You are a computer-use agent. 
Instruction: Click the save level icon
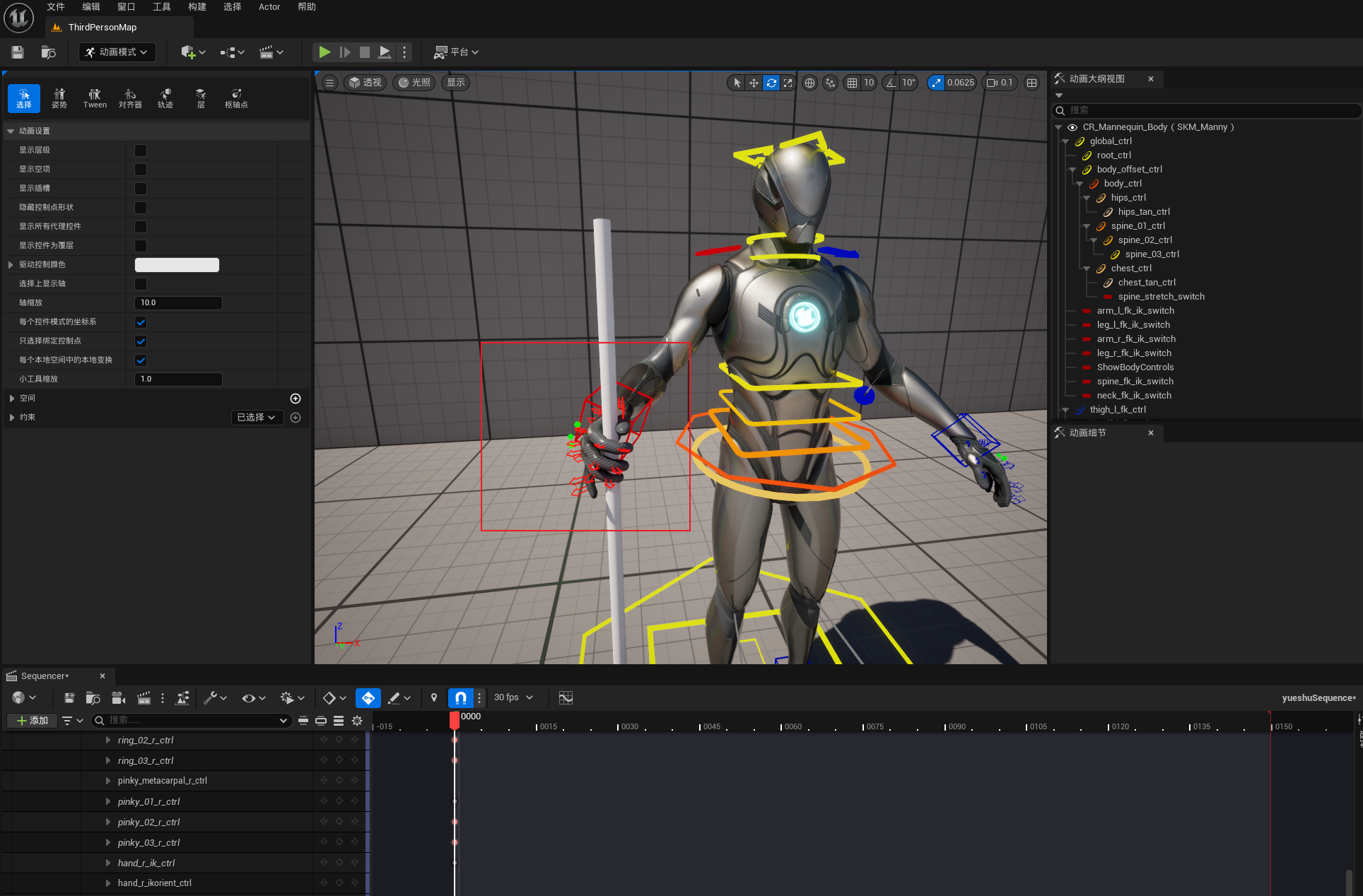tap(18, 52)
